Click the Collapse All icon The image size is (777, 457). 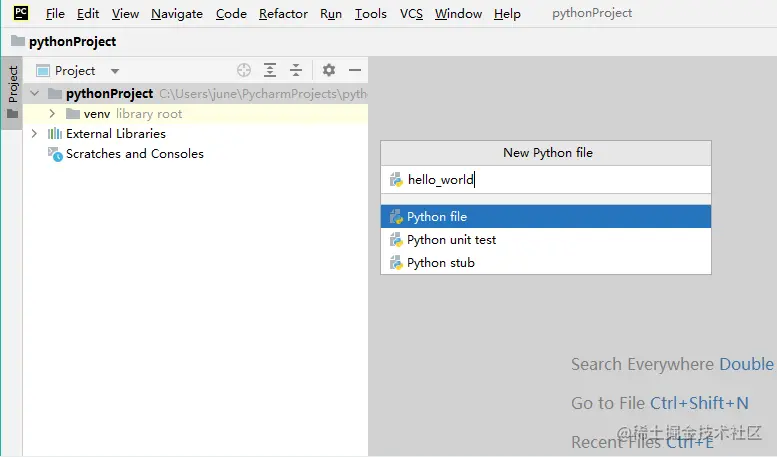tap(296, 70)
